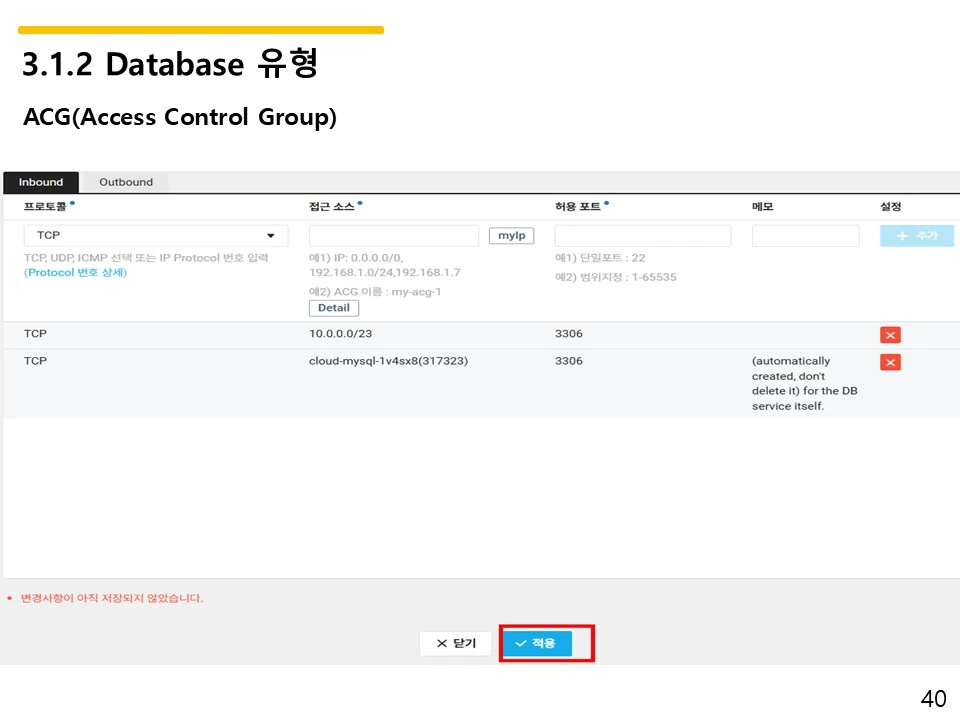Delete the 10.0.0.0/23 rule with red X
Screen dimensions: 960x720
pos(890,335)
